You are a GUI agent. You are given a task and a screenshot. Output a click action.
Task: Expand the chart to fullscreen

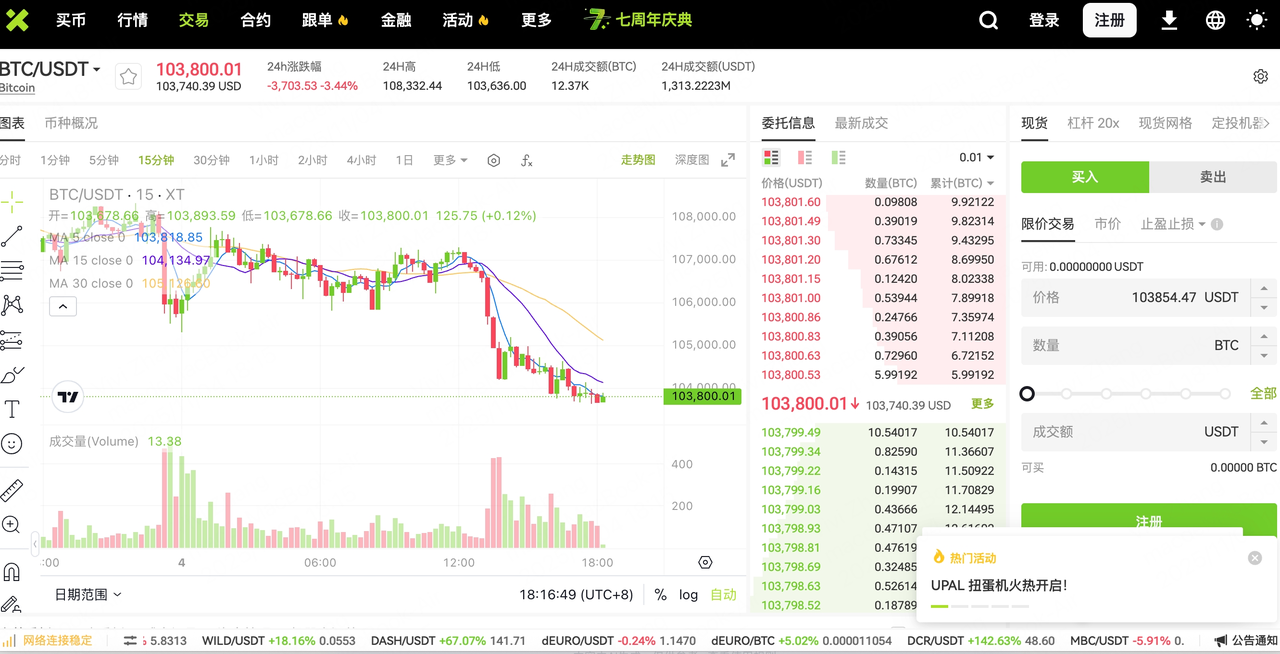tap(728, 160)
